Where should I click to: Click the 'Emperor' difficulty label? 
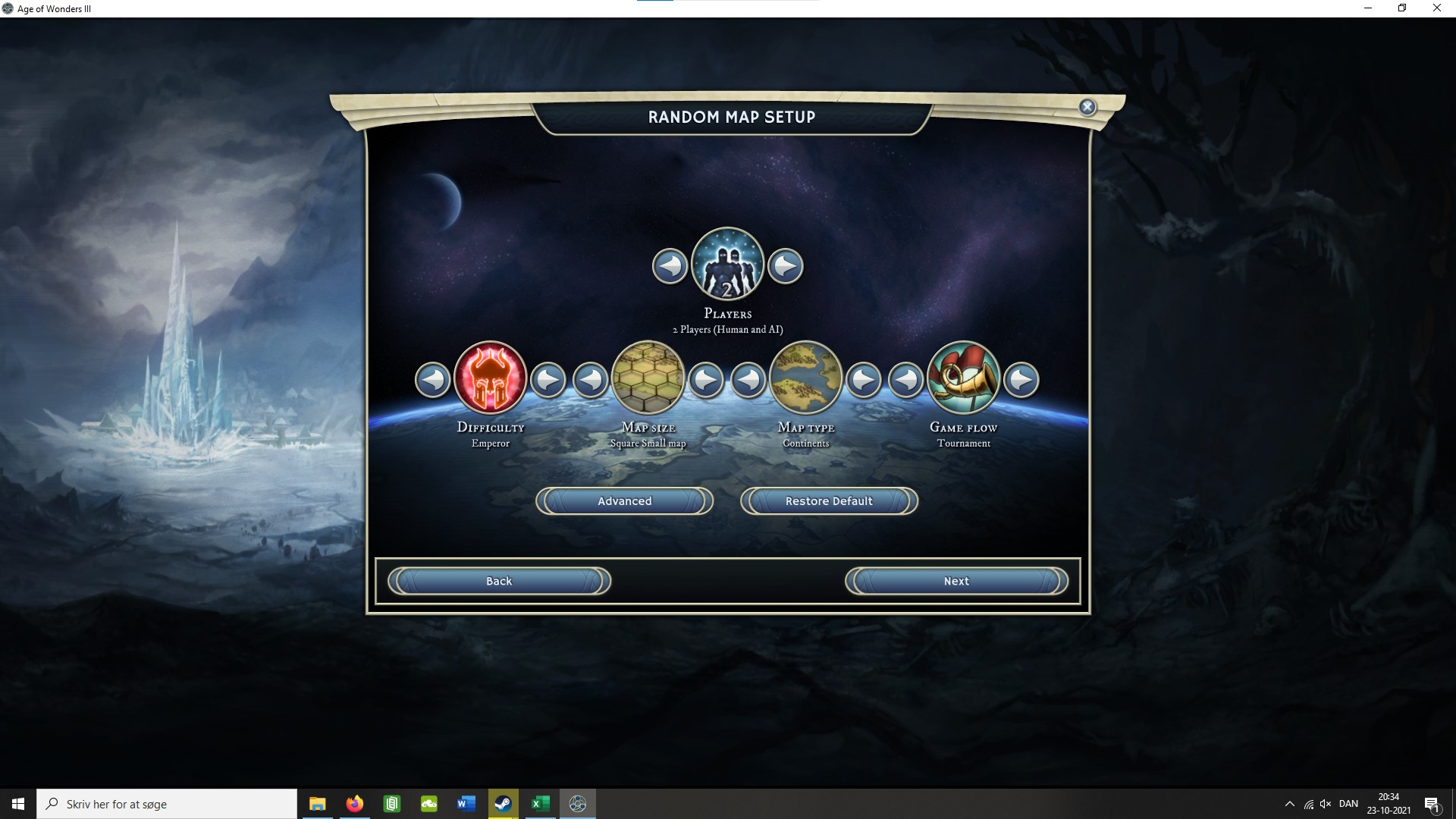(491, 444)
